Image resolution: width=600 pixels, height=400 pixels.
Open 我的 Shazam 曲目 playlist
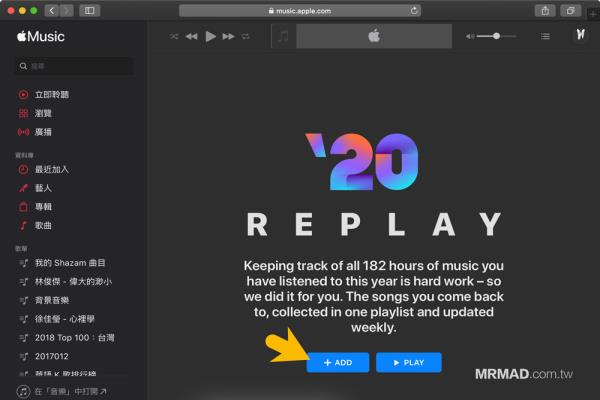62,263
